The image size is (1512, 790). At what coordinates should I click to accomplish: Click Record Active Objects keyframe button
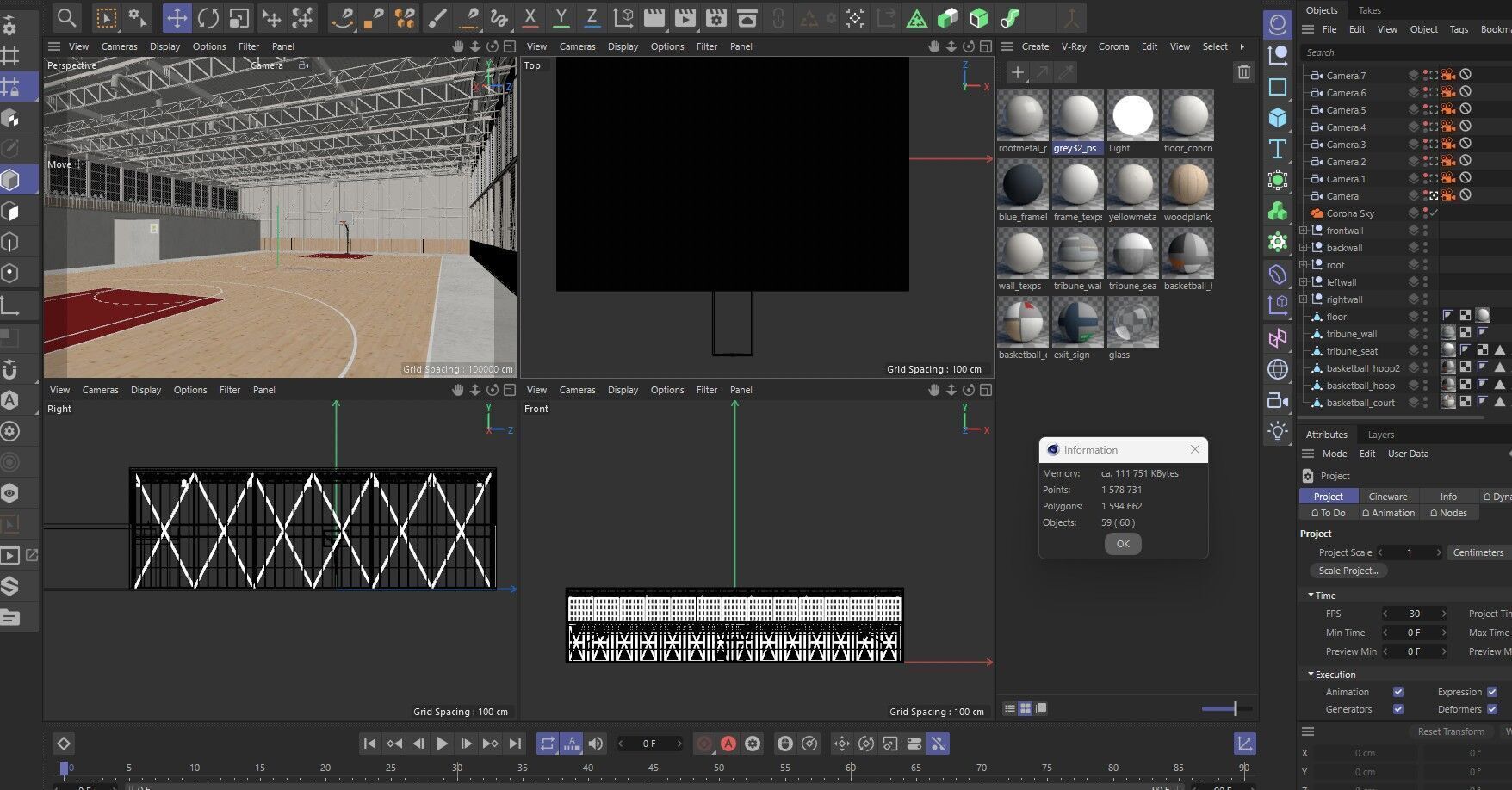pos(704,744)
